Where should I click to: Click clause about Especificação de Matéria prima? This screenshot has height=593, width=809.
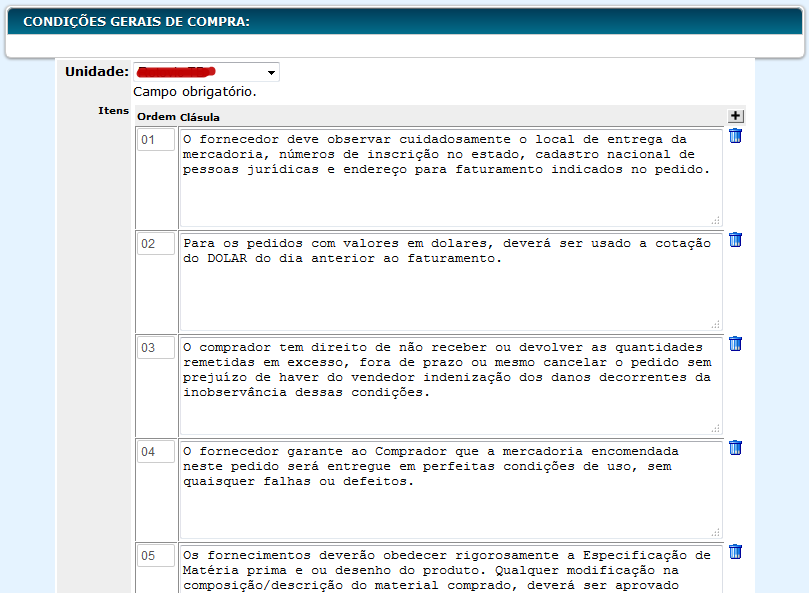point(448,569)
